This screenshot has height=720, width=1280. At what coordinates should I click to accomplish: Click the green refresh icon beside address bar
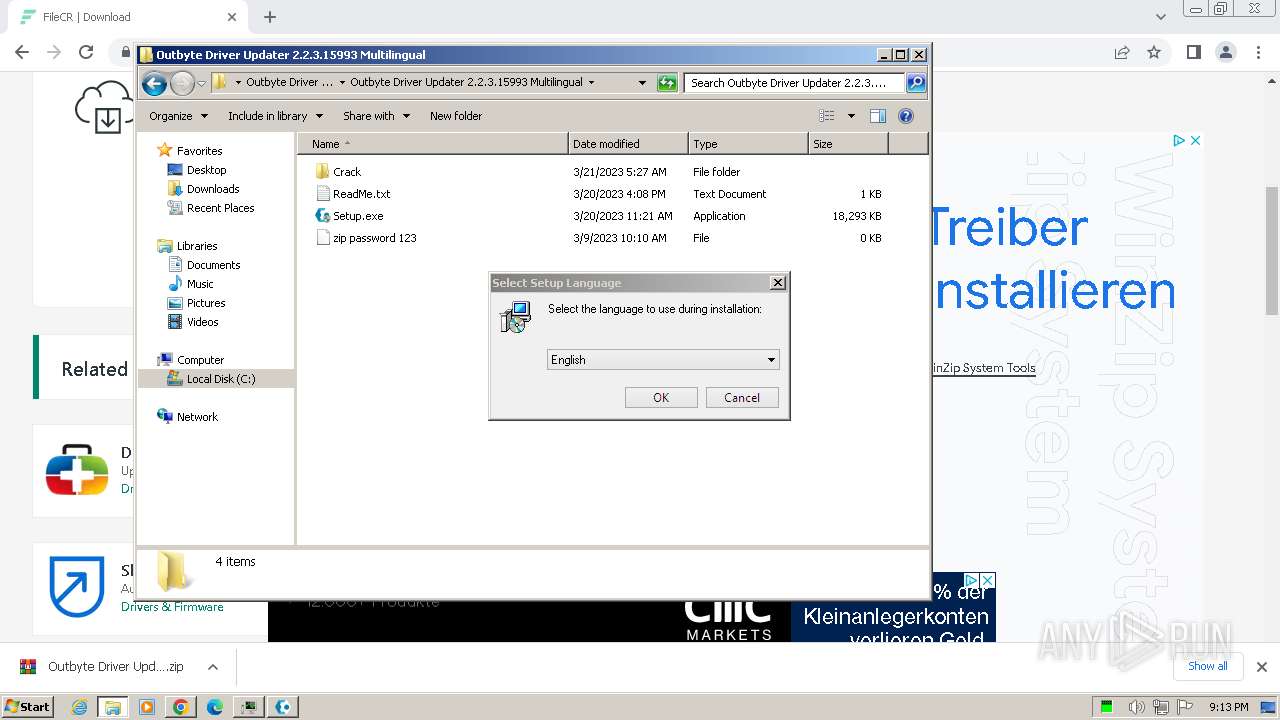click(x=667, y=83)
